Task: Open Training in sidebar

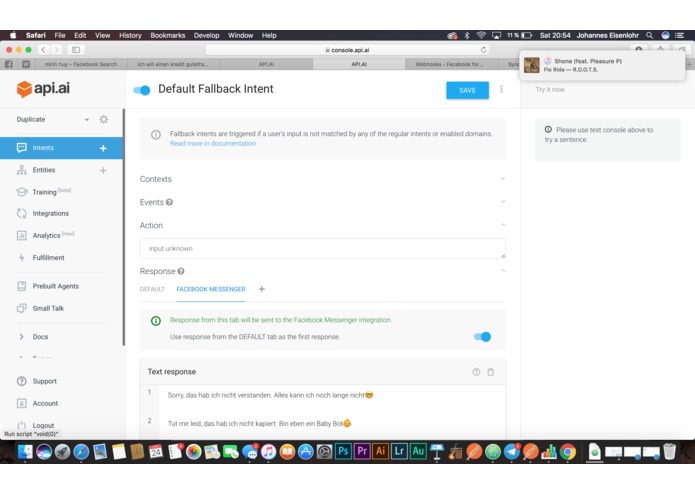Action: point(44,192)
